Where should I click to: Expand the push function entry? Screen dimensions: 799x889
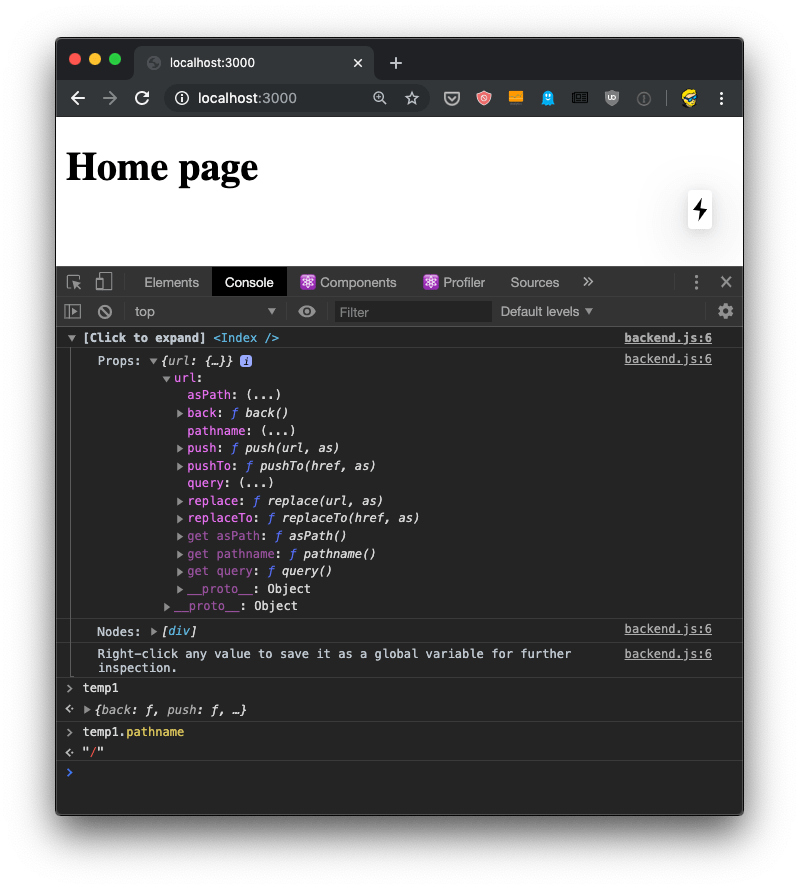click(x=180, y=448)
